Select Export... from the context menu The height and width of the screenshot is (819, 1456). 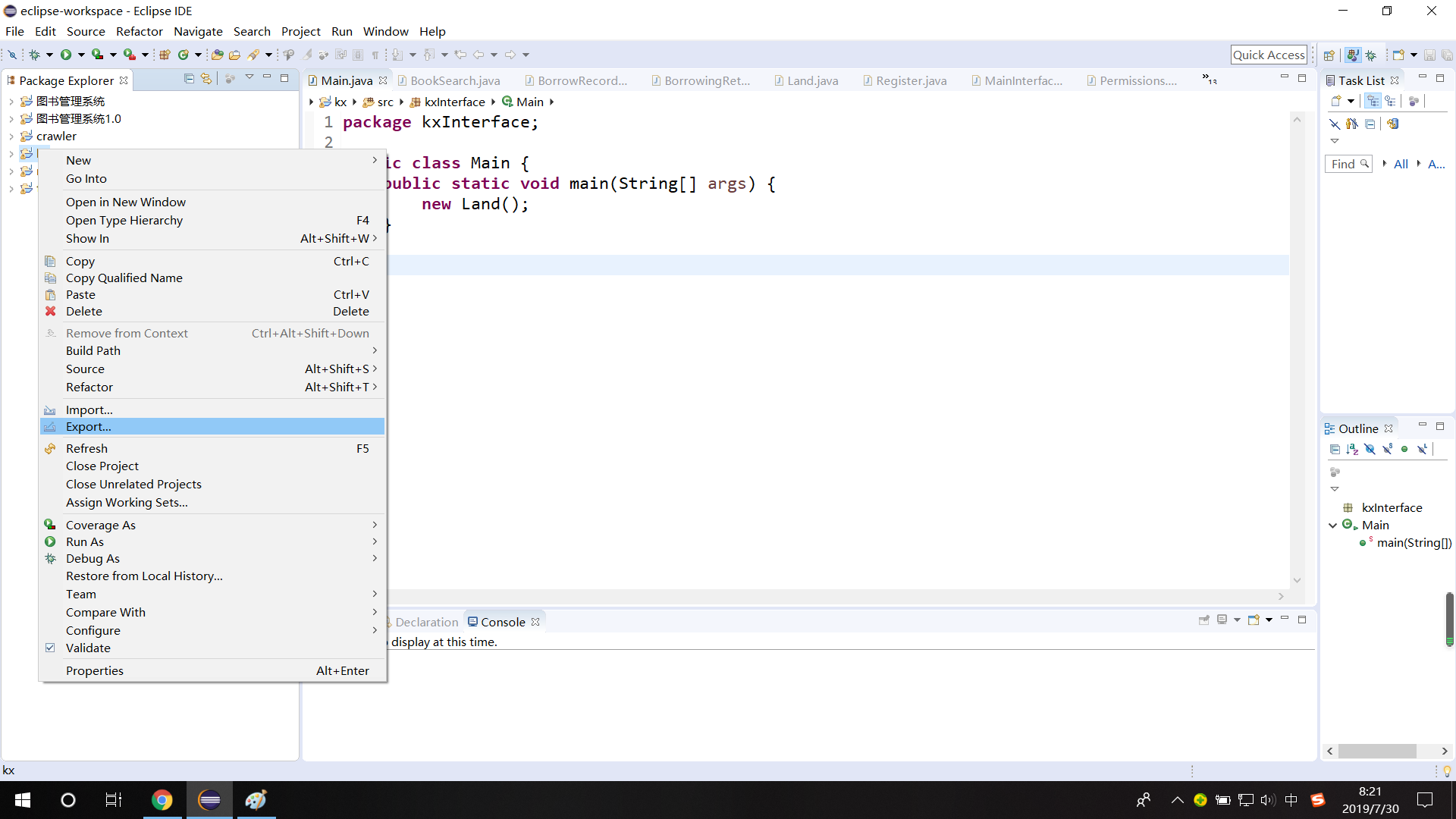(x=88, y=426)
